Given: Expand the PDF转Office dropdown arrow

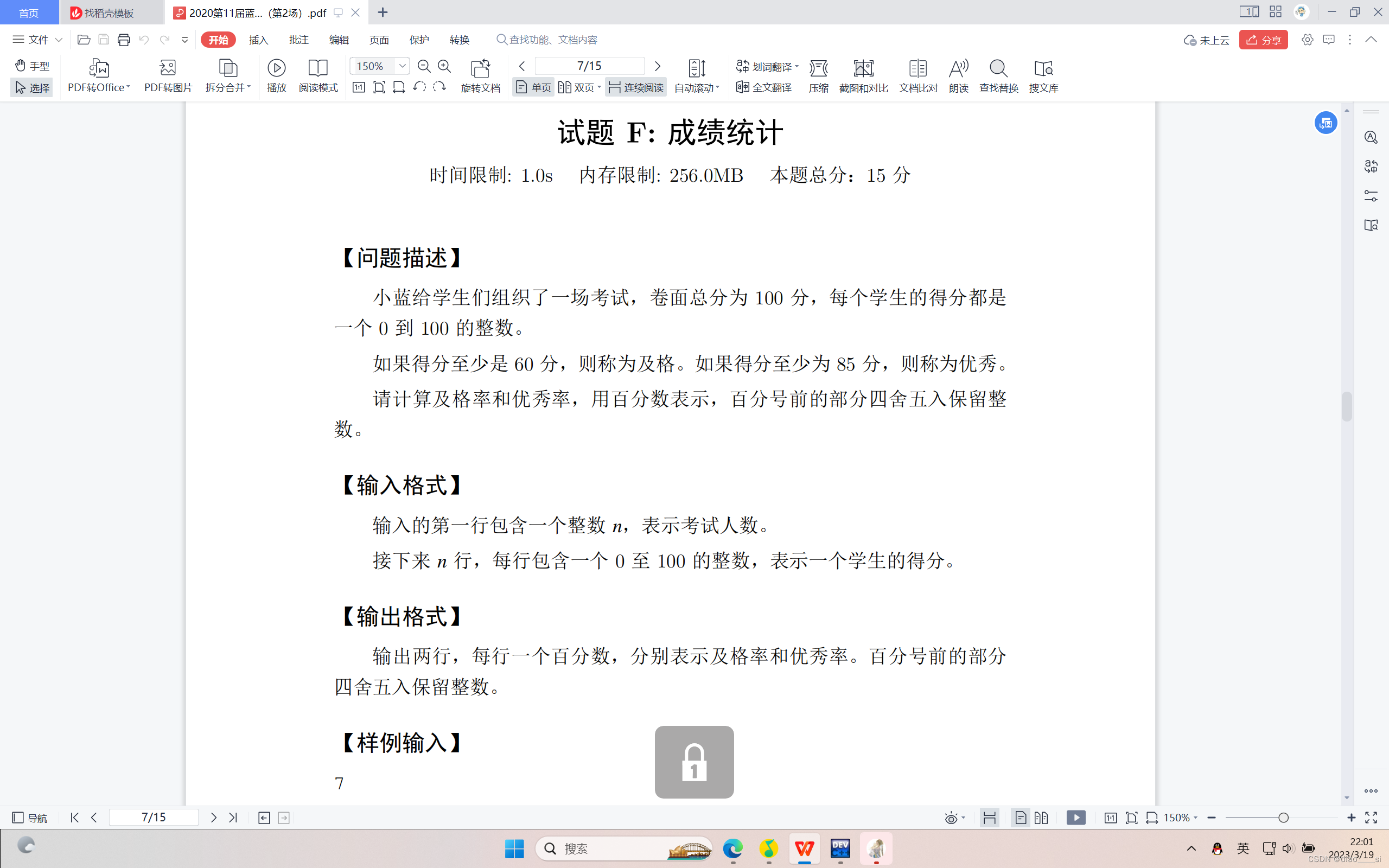Looking at the screenshot, I should coord(128,87).
